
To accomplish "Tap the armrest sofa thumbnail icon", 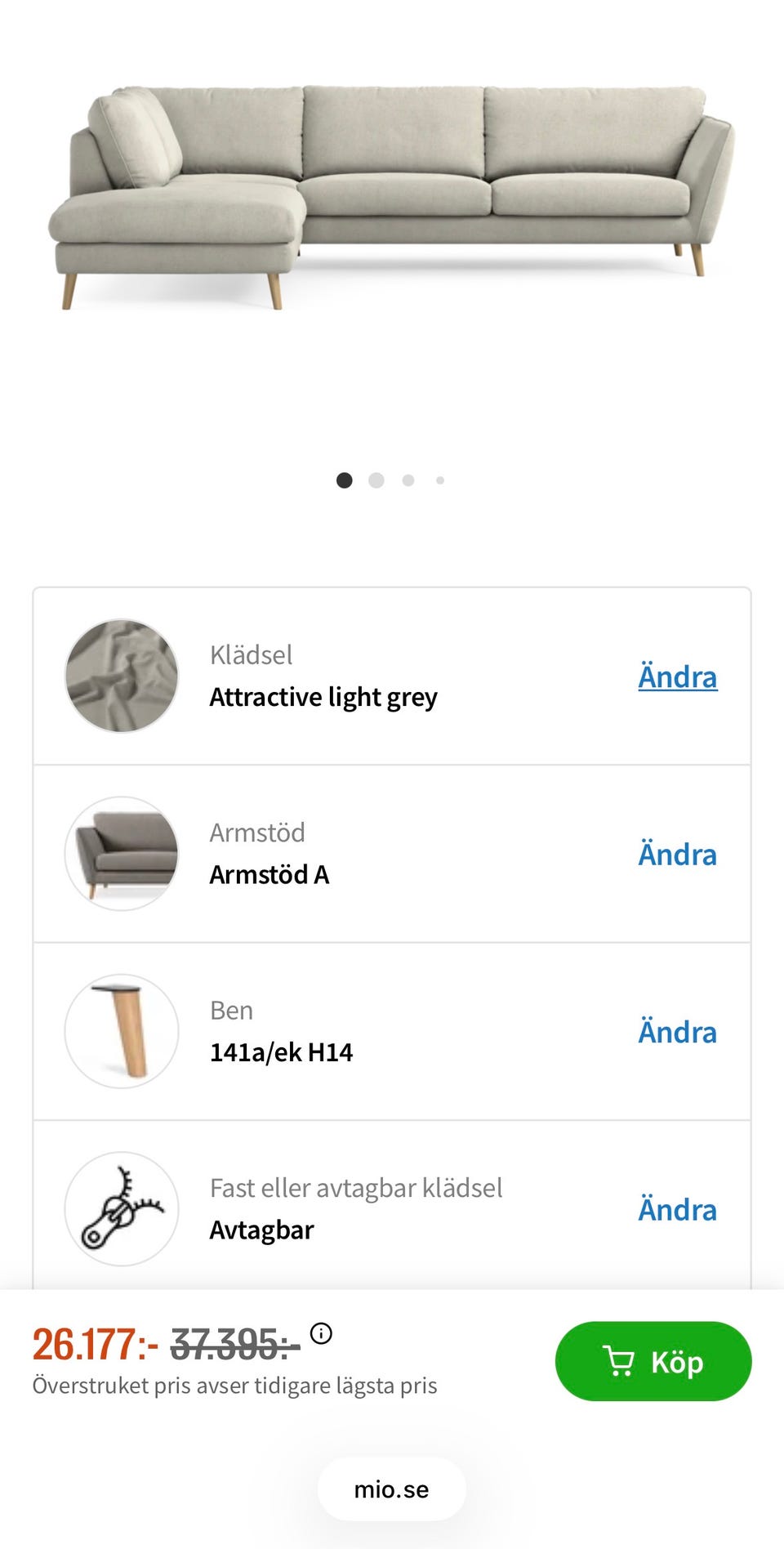I will coord(122,854).
